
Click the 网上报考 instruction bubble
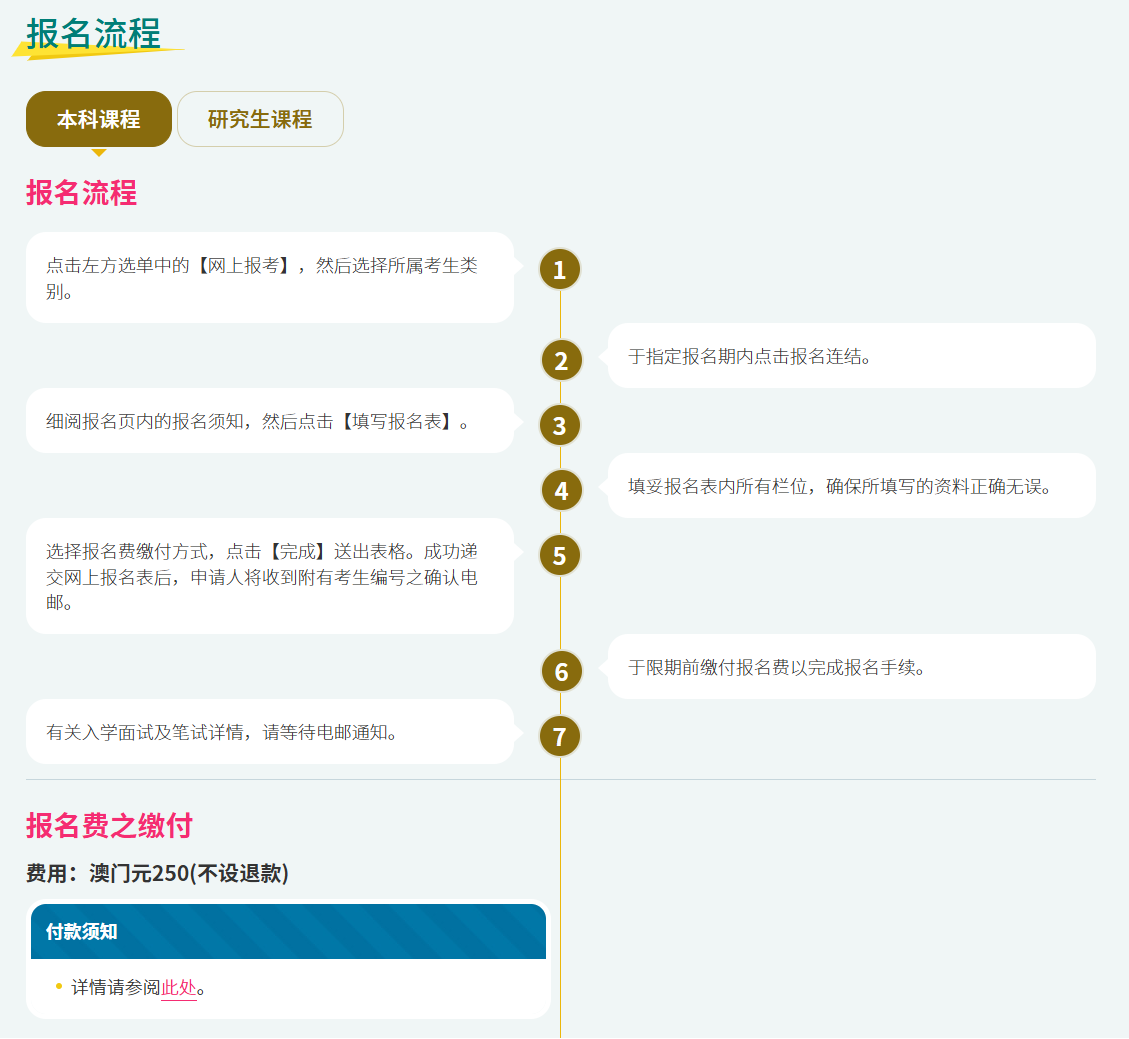270,278
